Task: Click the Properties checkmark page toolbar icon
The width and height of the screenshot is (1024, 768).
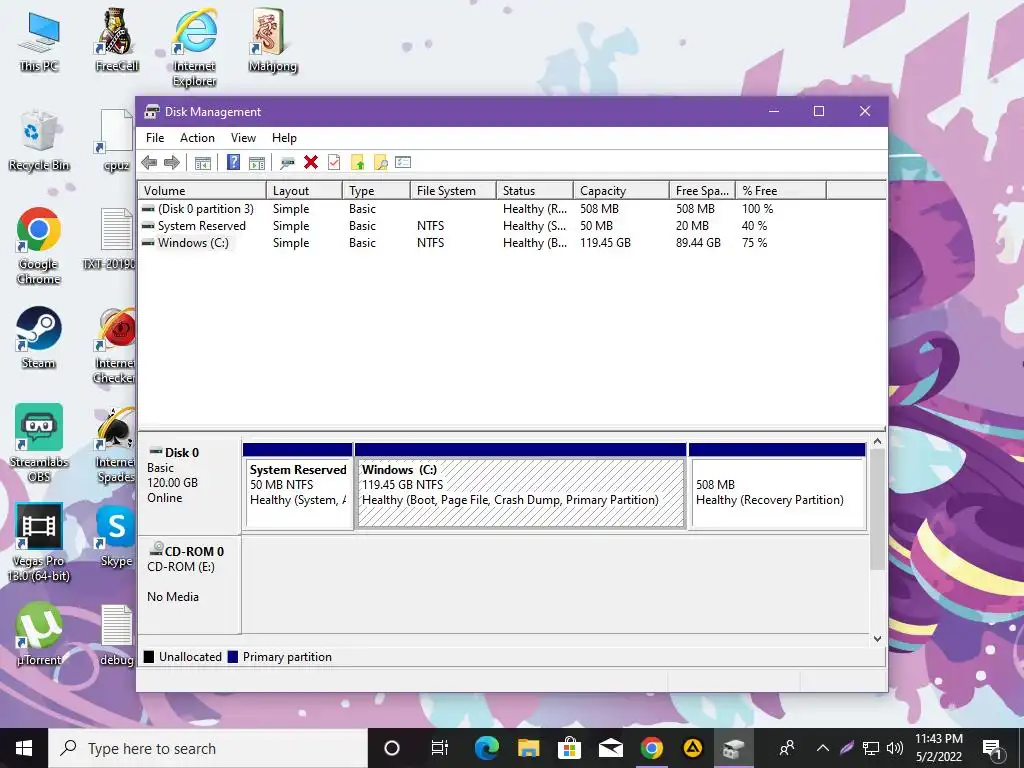Action: tap(334, 162)
